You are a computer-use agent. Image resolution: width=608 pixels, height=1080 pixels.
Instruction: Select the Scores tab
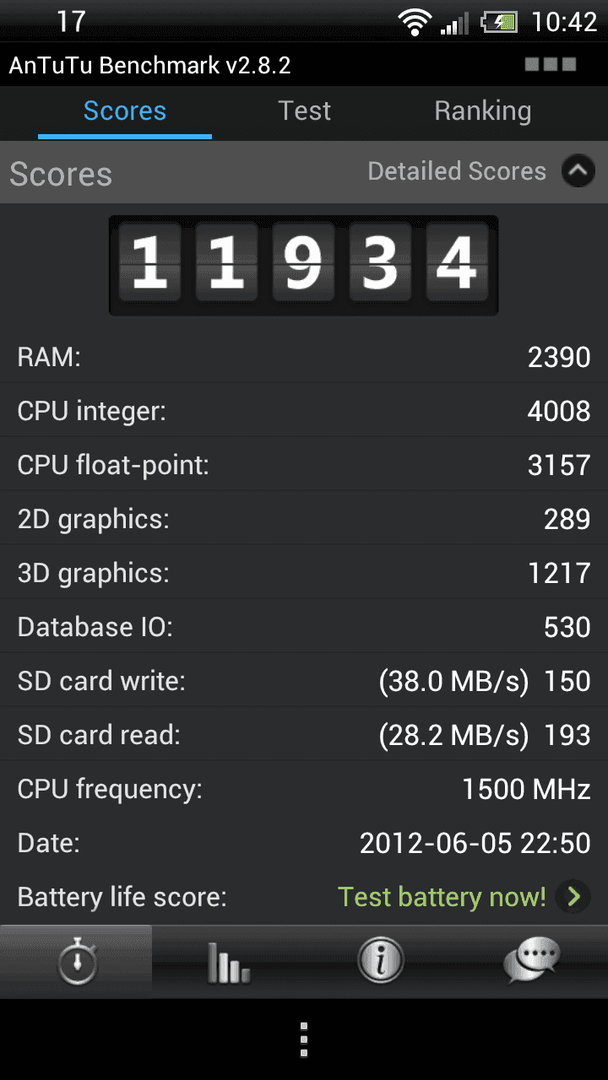pyautogui.click(x=125, y=111)
